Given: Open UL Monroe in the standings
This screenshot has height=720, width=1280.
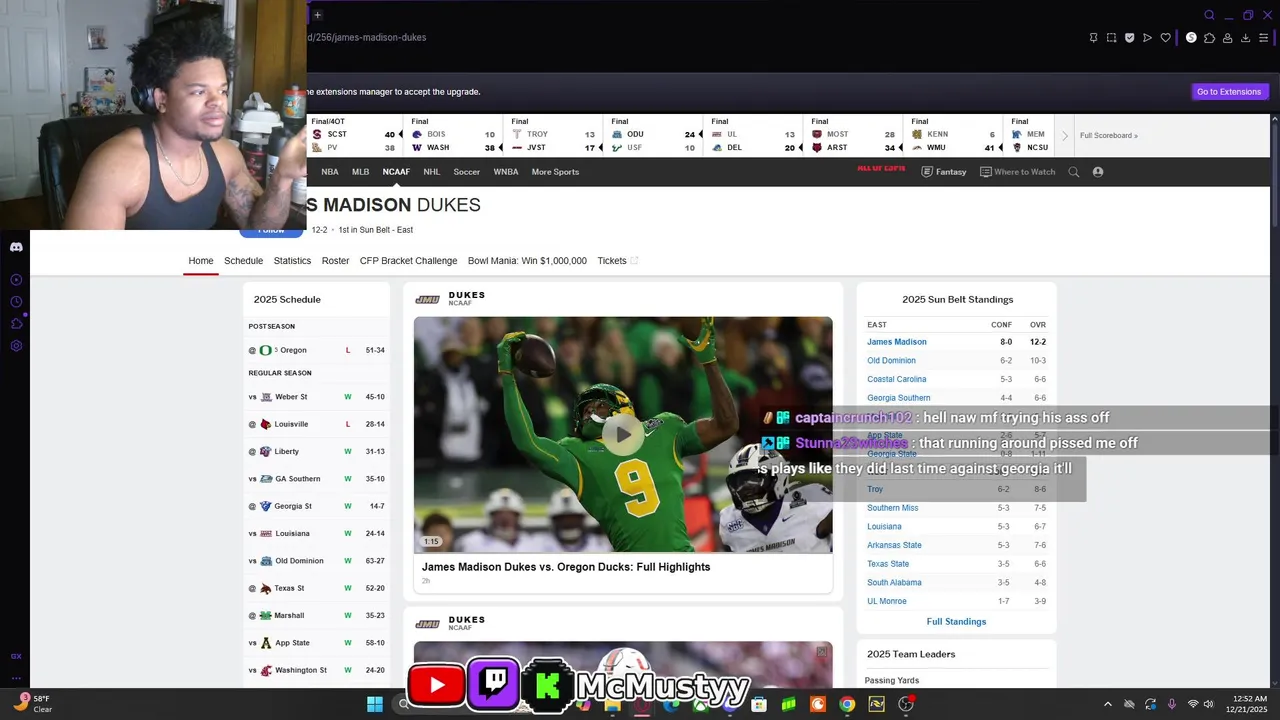Looking at the screenshot, I should point(887,601).
